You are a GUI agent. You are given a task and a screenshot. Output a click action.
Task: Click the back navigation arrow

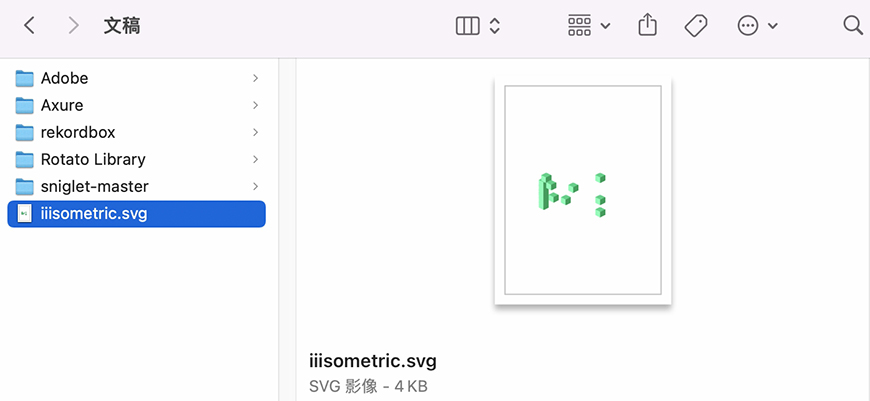29,26
